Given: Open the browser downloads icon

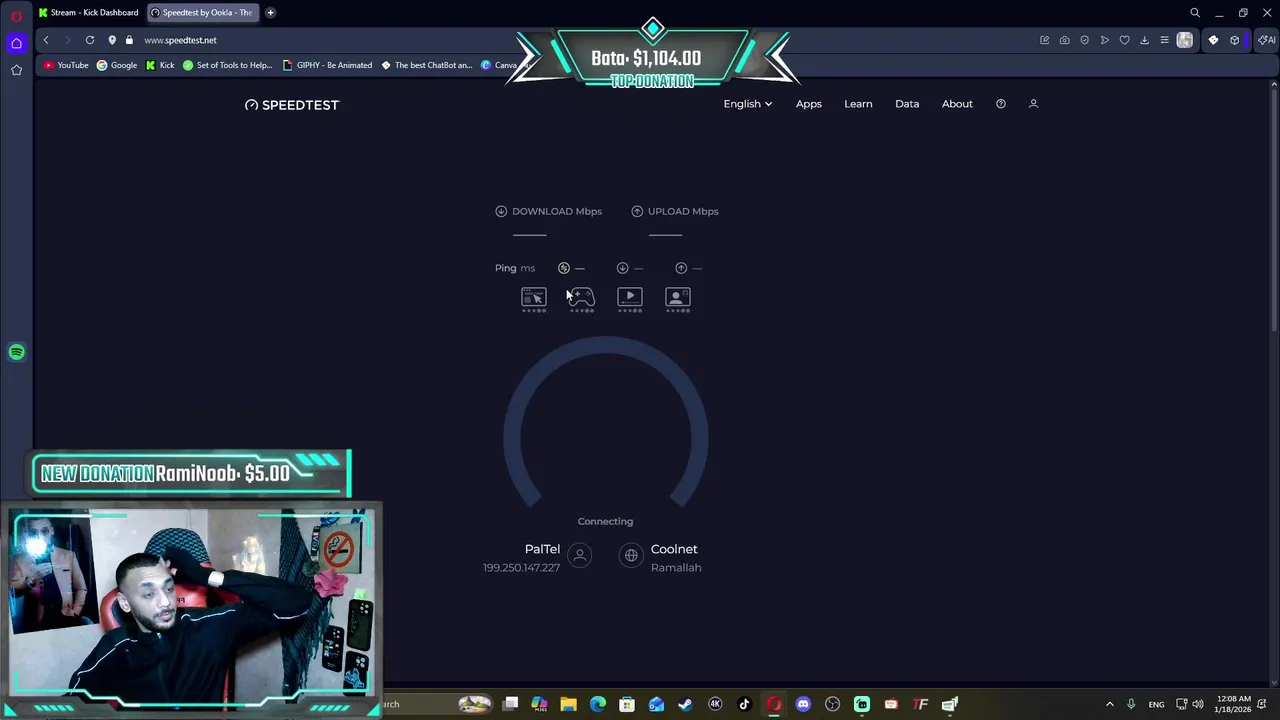Looking at the screenshot, I should tap(1144, 40).
